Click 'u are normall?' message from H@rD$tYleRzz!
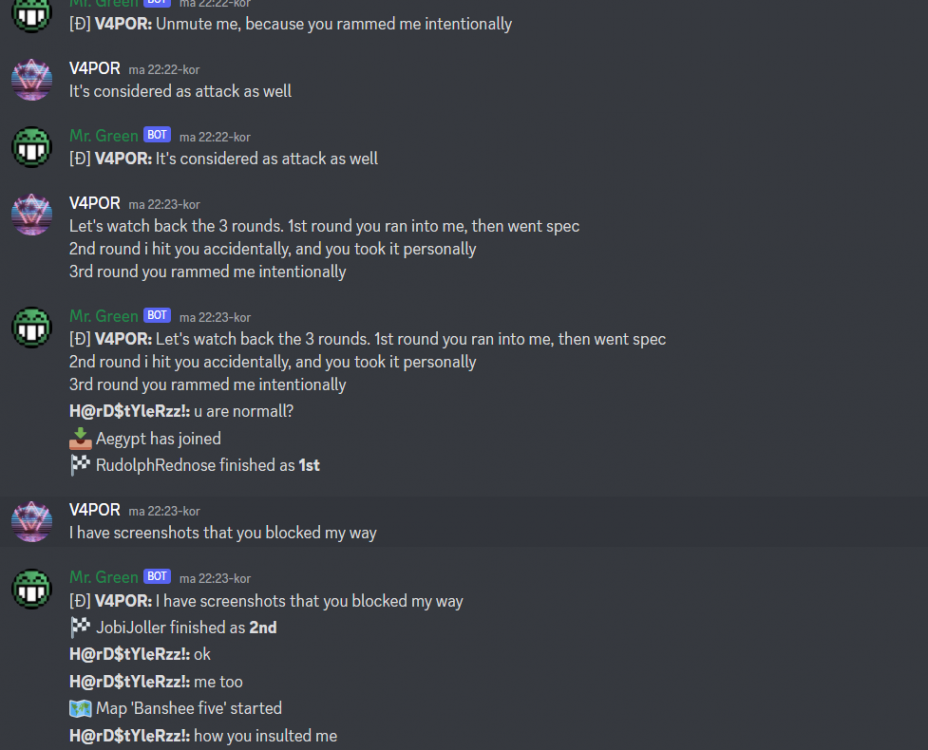The width and height of the screenshot is (928, 750). 181,411
